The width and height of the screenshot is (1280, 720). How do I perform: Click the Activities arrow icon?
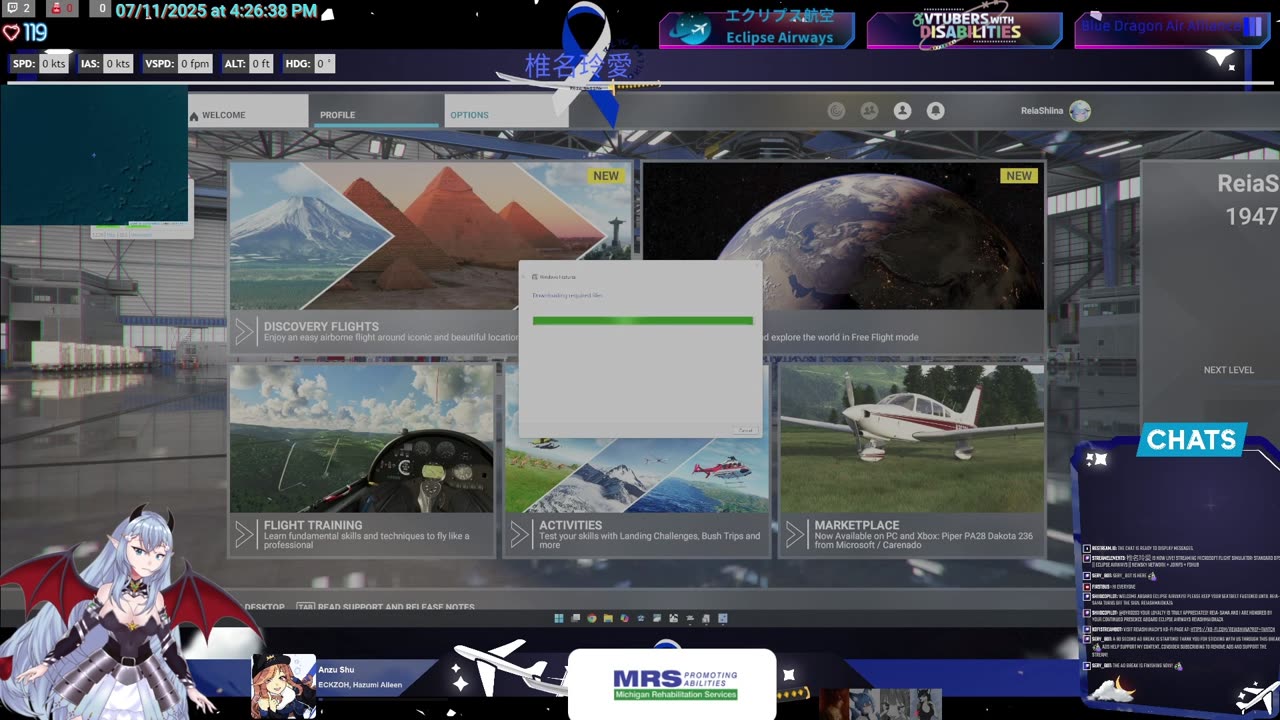pos(519,535)
